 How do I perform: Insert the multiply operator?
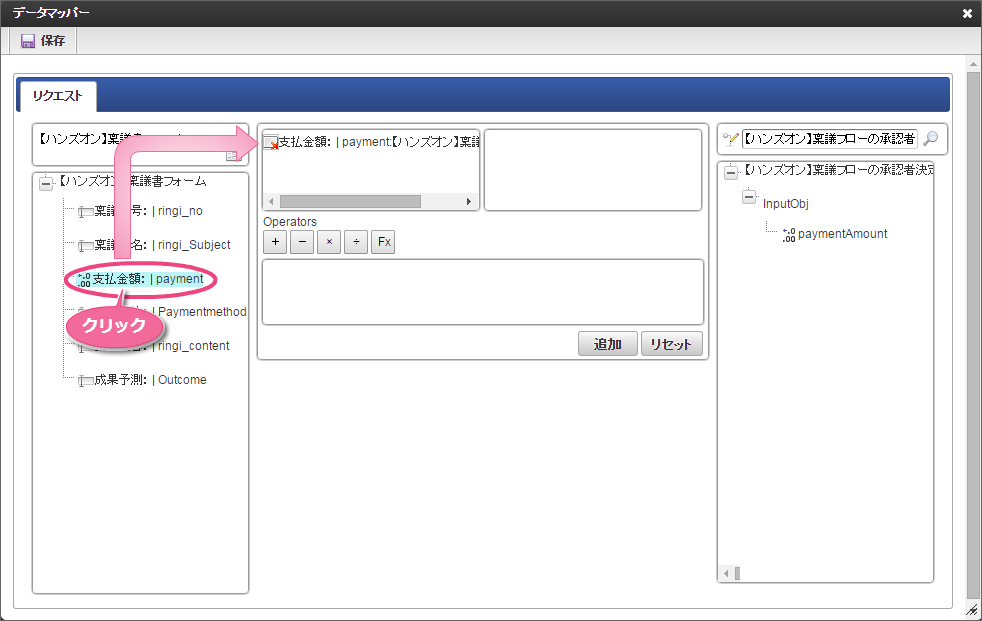(329, 242)
